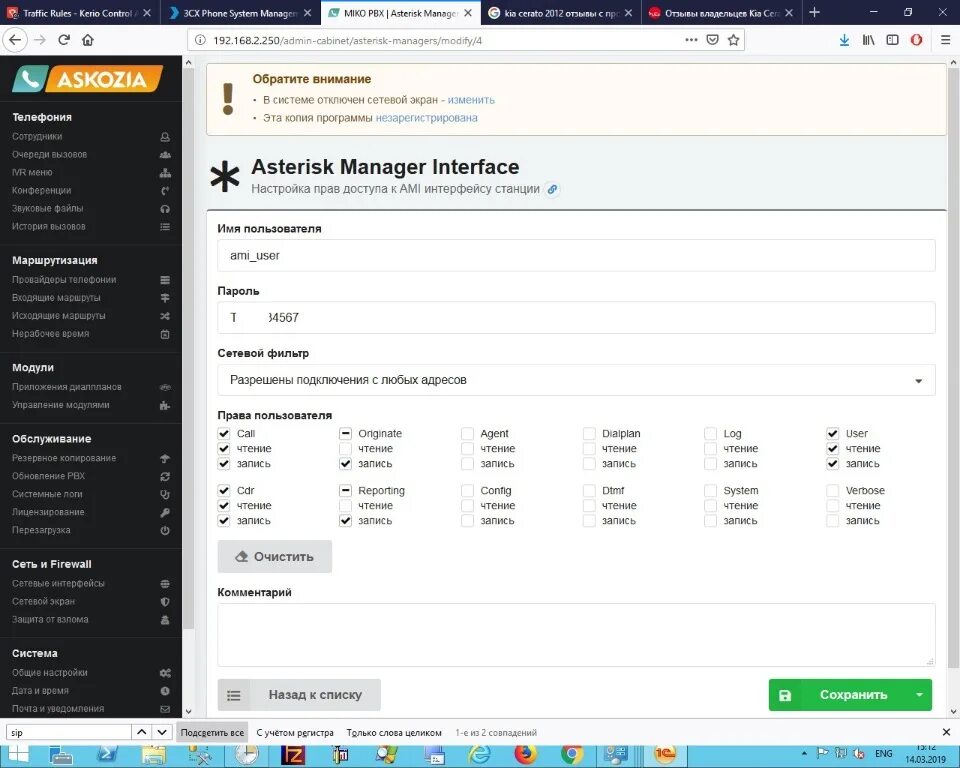The width and height of the screenshot is (960, 768).
Task: Click the headphones icon beside Звуковые файлы
Action: tap(165, 209)
